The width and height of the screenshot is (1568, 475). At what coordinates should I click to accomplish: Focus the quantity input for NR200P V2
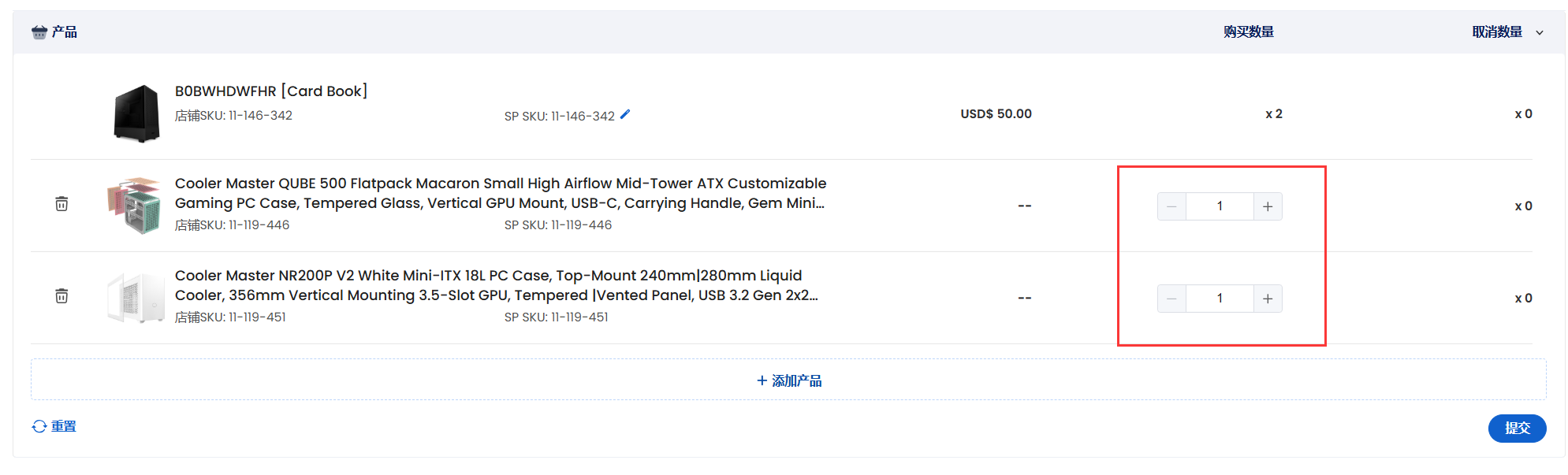pyautogui.click(x=1220, y=299)
